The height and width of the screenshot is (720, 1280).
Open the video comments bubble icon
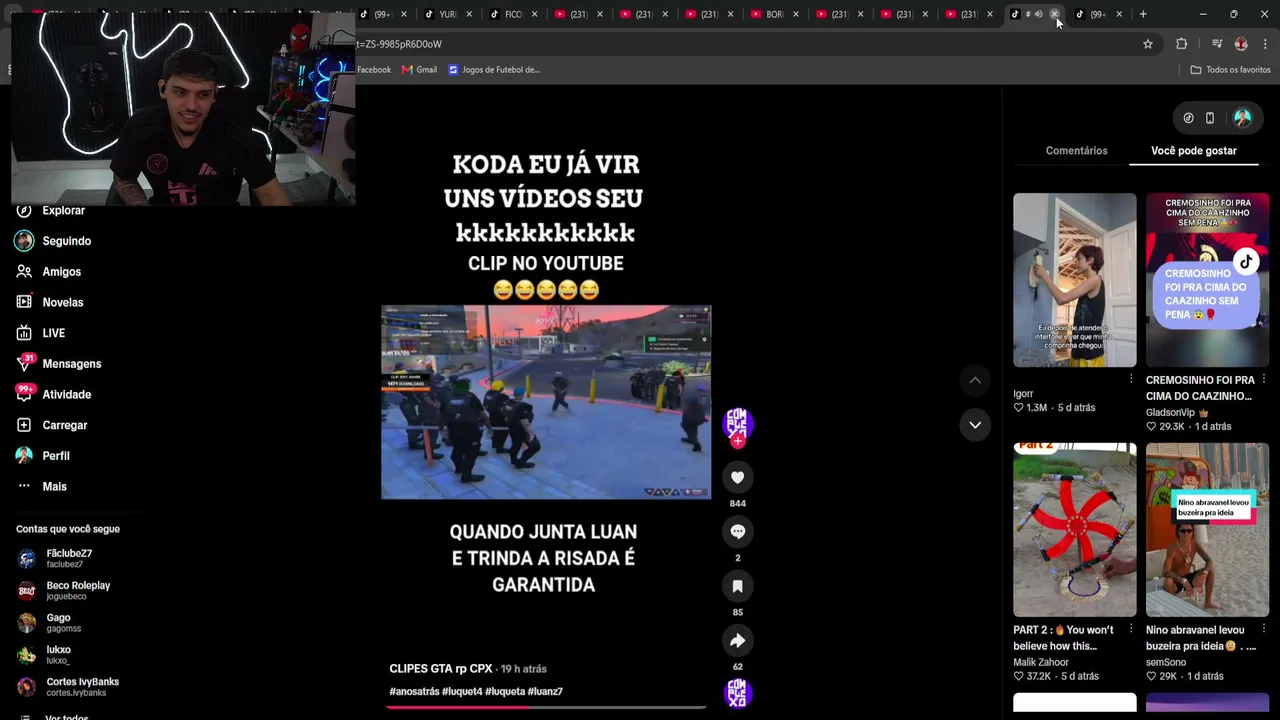737,532
